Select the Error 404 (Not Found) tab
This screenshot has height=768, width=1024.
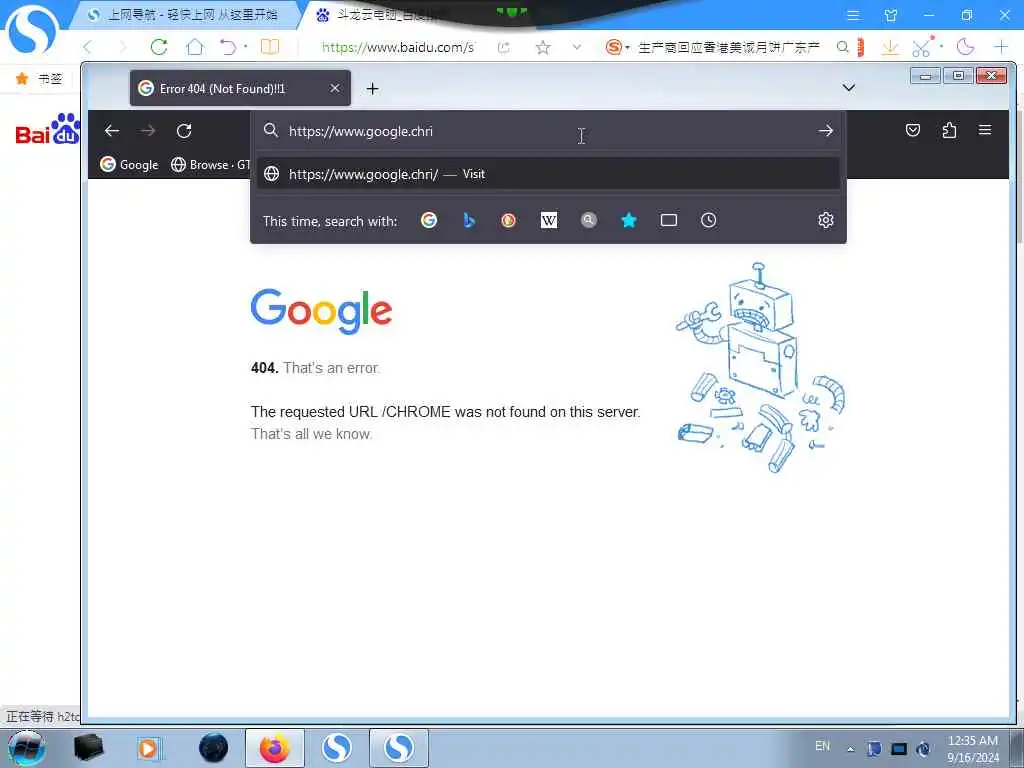pyautogui.click(x=240, y=88)
